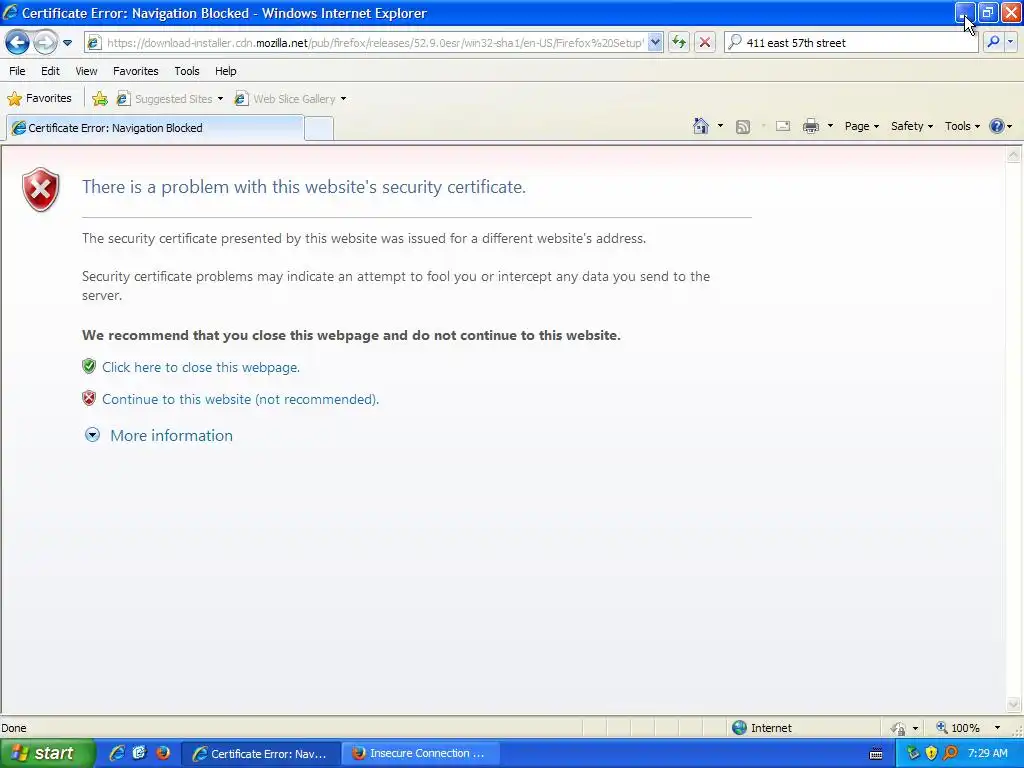Click the 7:29 AM system clock
This screenshot has height=768, width=1024.
(x=987, y=753)
